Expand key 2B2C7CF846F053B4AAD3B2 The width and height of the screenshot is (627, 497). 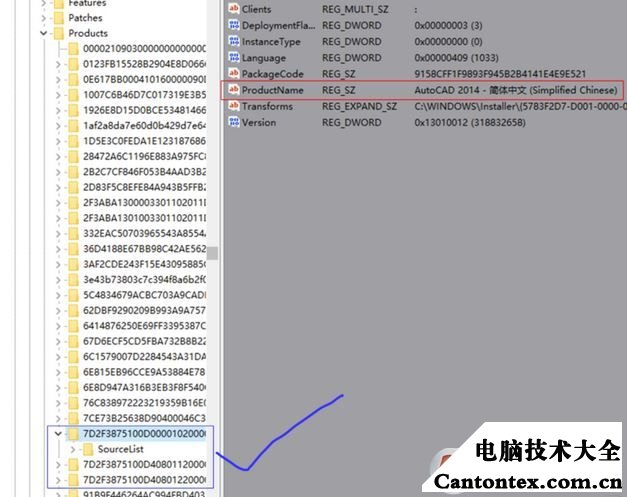click(58, 172)
